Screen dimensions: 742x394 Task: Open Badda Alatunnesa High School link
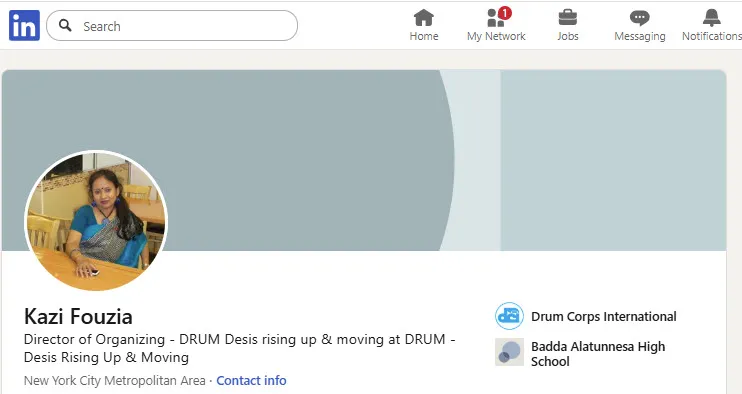pyautogui.click(x=598, y=354)
